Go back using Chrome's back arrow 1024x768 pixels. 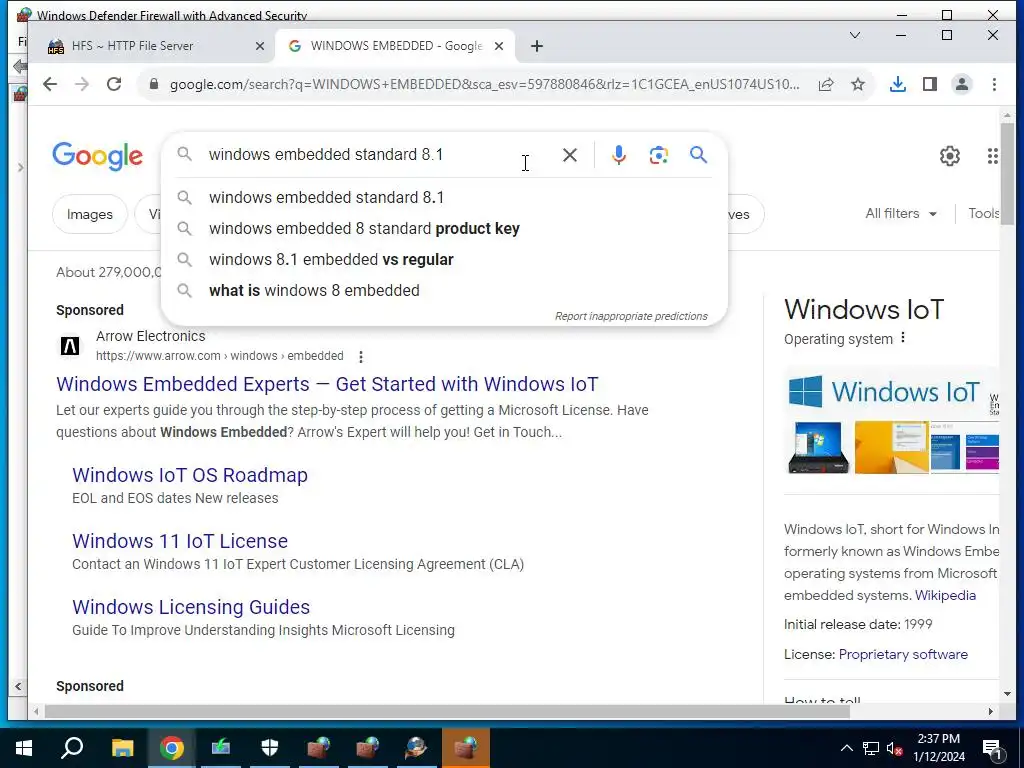(x=50, y=84)
